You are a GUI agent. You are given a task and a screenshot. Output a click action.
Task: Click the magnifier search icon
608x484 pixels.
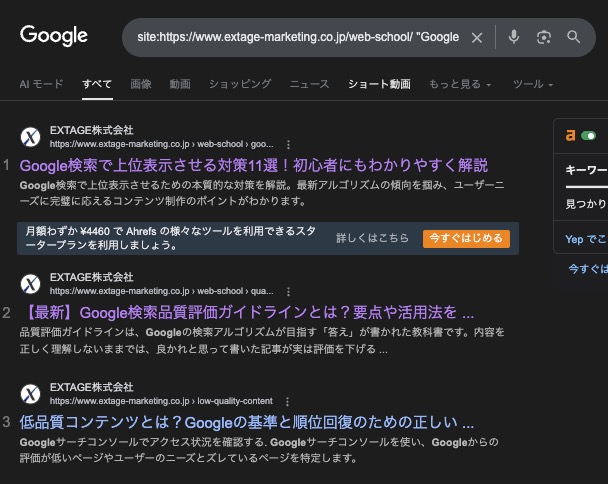(x=573, y=37)
